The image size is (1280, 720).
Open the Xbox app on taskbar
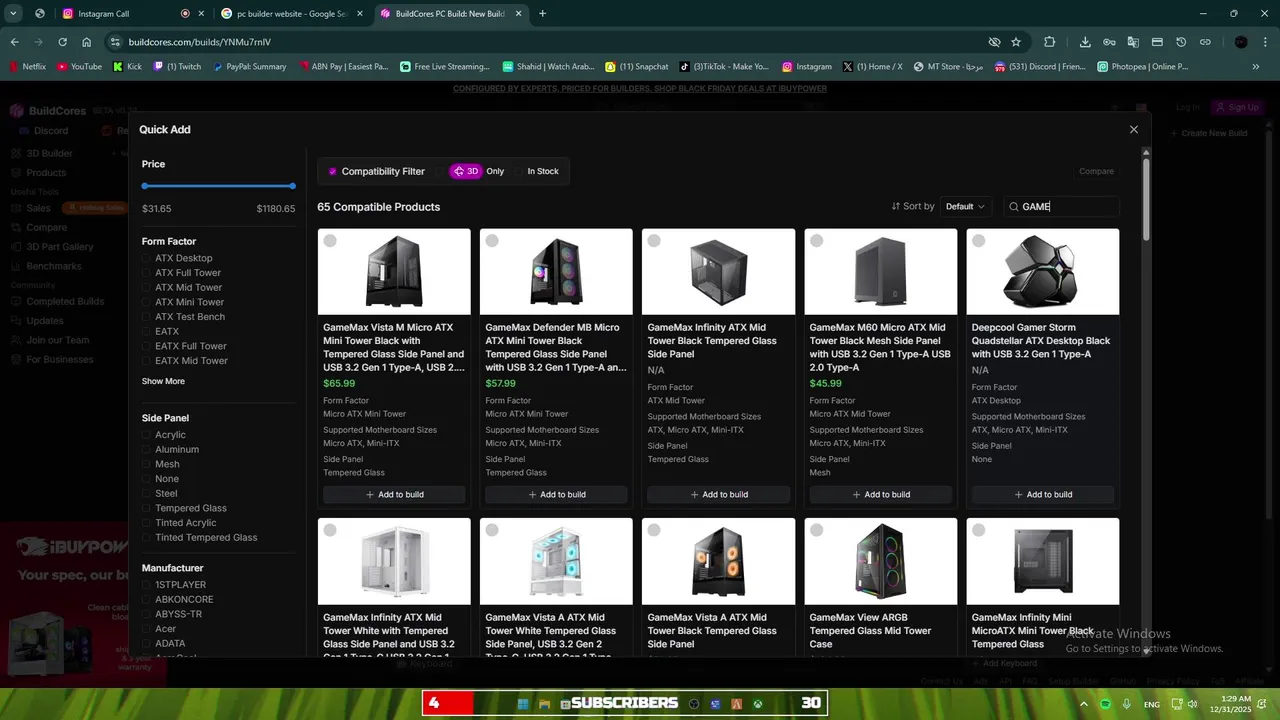pos(758,704)
